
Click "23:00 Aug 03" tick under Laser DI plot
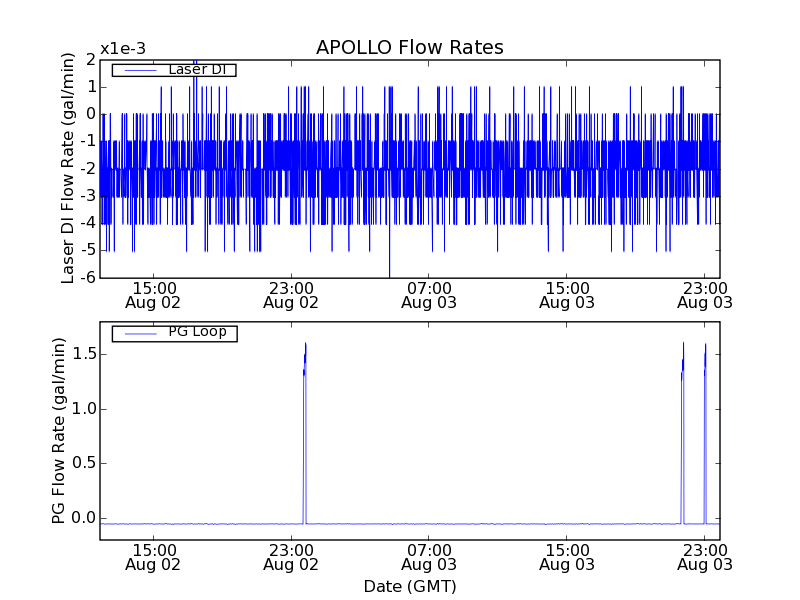[705, 295]
